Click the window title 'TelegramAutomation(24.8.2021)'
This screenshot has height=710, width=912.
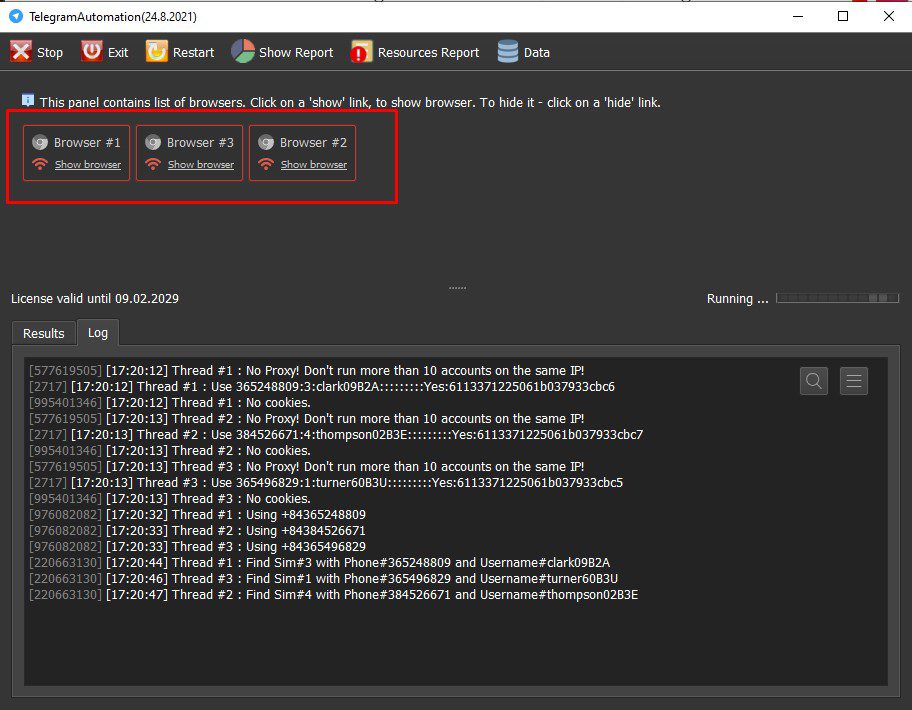point(113,17)
